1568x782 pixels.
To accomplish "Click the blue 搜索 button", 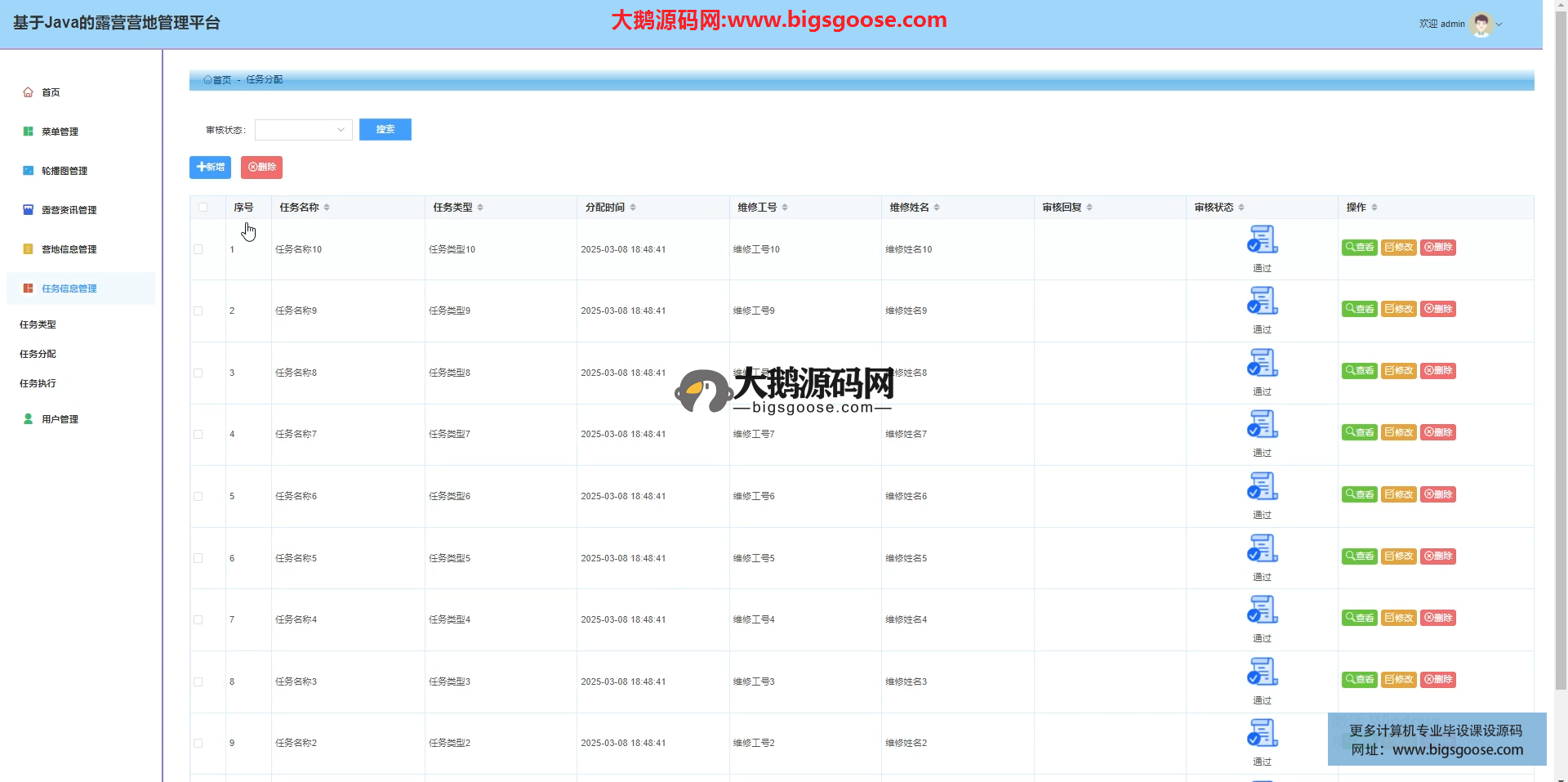I will [x=385, y=130].
